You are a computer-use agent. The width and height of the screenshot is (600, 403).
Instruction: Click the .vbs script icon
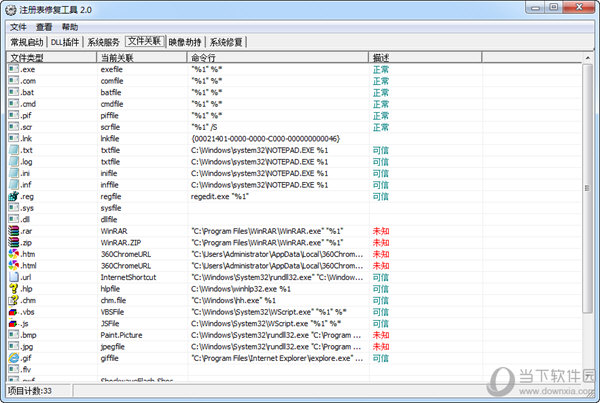[x=14, y=312]
